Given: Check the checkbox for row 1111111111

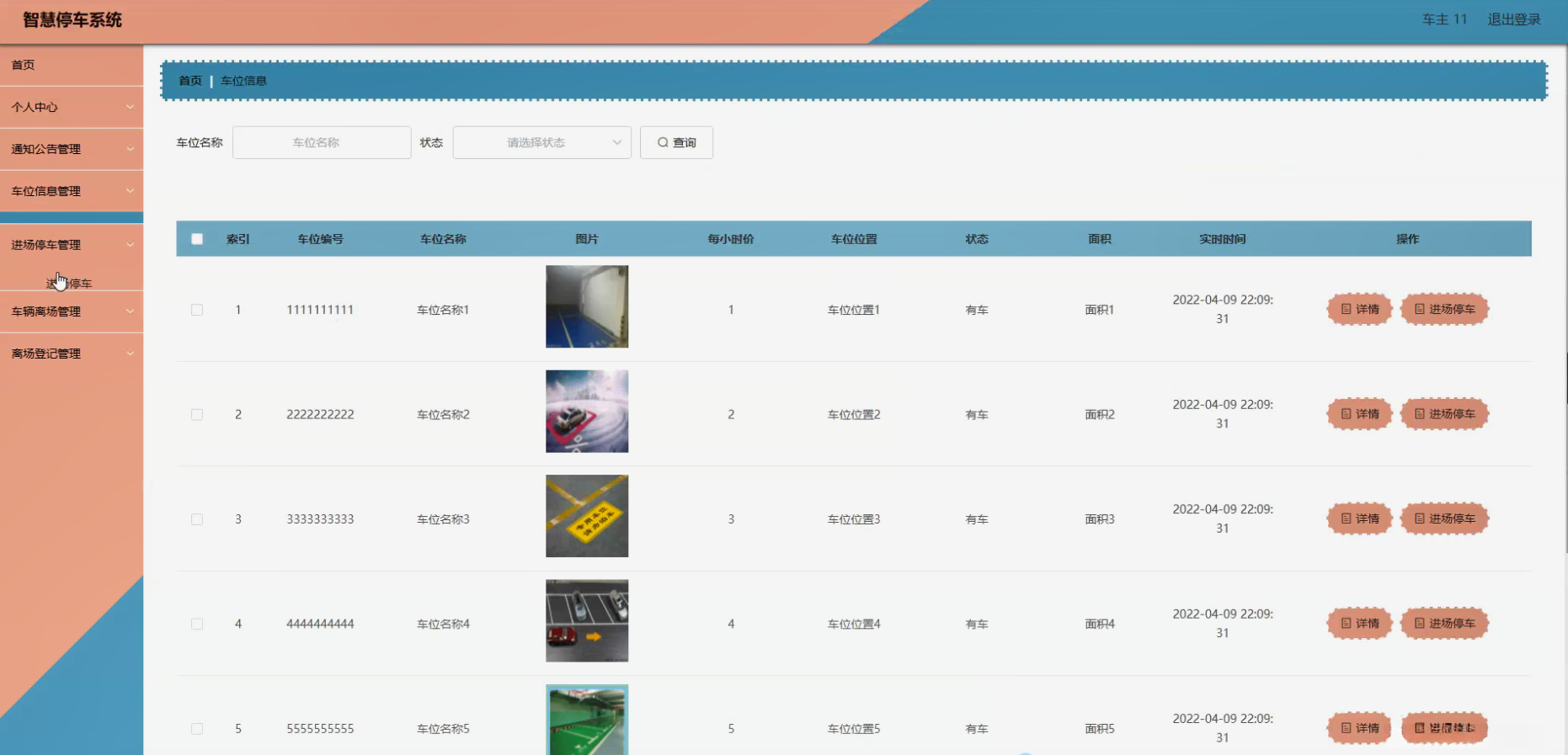Looking at the screenshot, I should tap(197, 310).
